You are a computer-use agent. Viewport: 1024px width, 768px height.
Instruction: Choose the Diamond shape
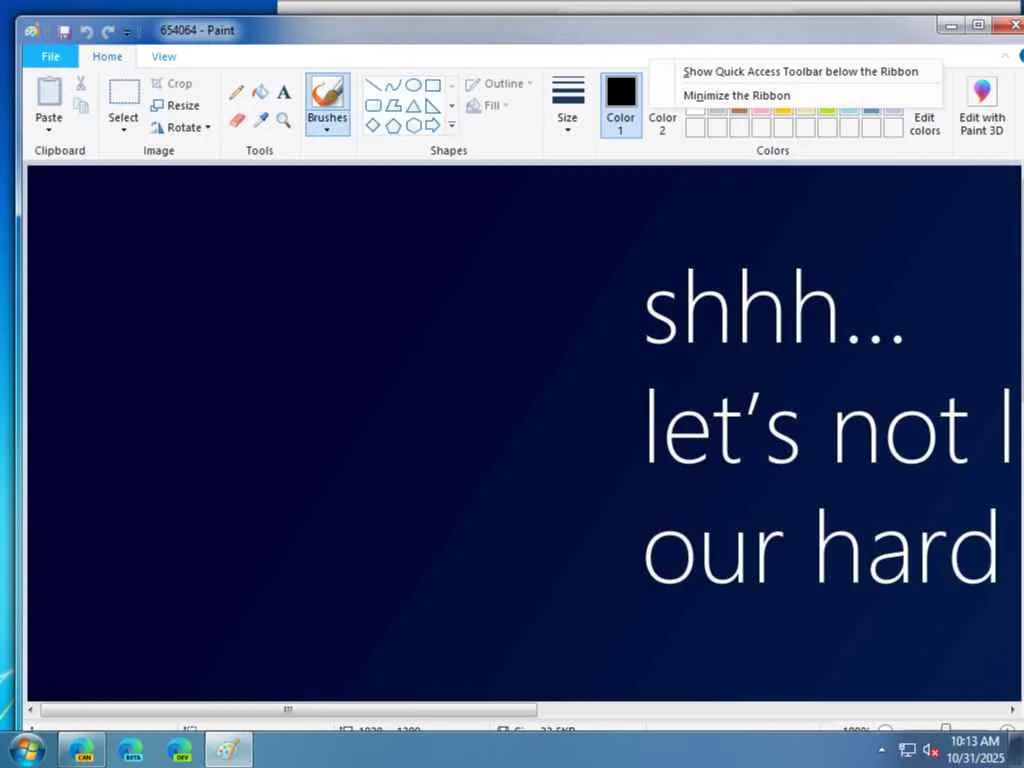pos(373,125)
